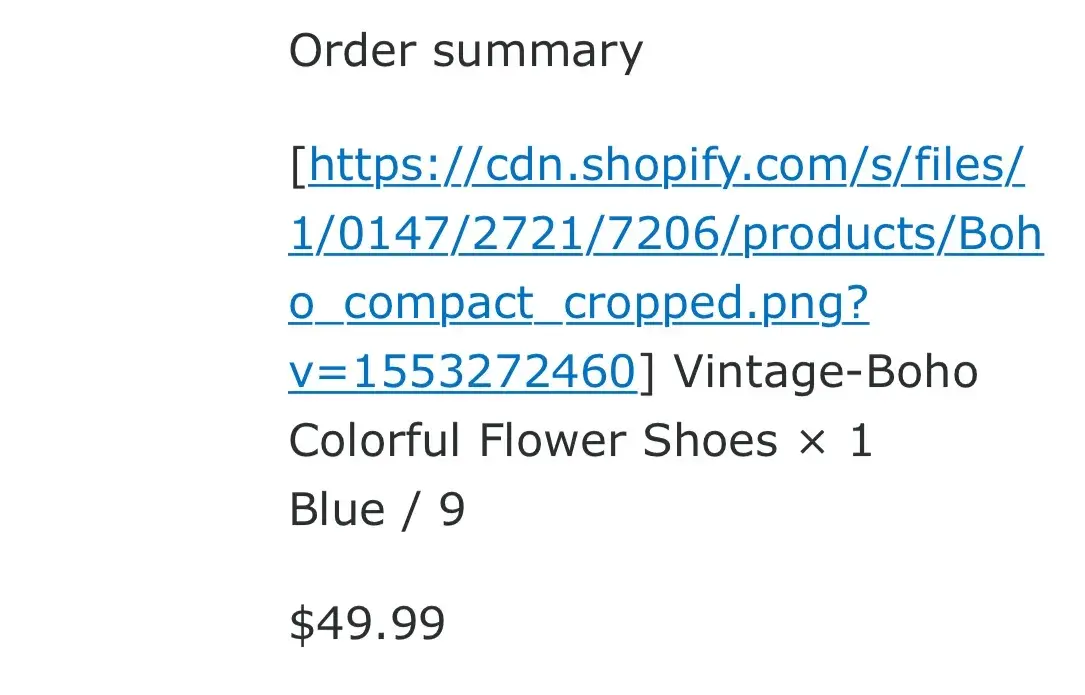The image size is (1085, 695).
Task: Click the closing bracket after the link
Action: pyautogui.click(x=645, y=373)
